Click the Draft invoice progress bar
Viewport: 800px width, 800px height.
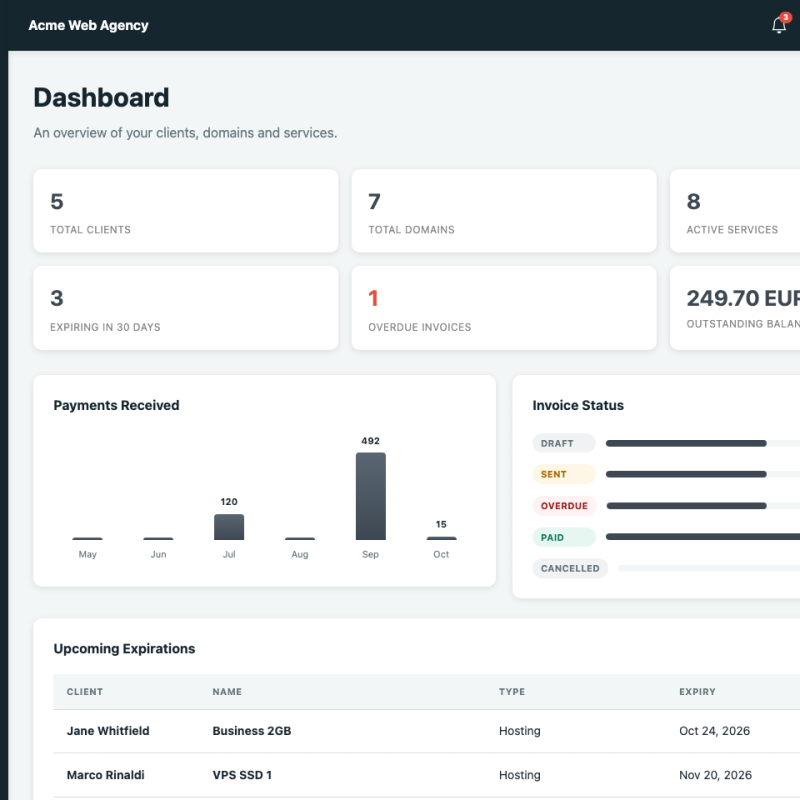tap(703, 443)
